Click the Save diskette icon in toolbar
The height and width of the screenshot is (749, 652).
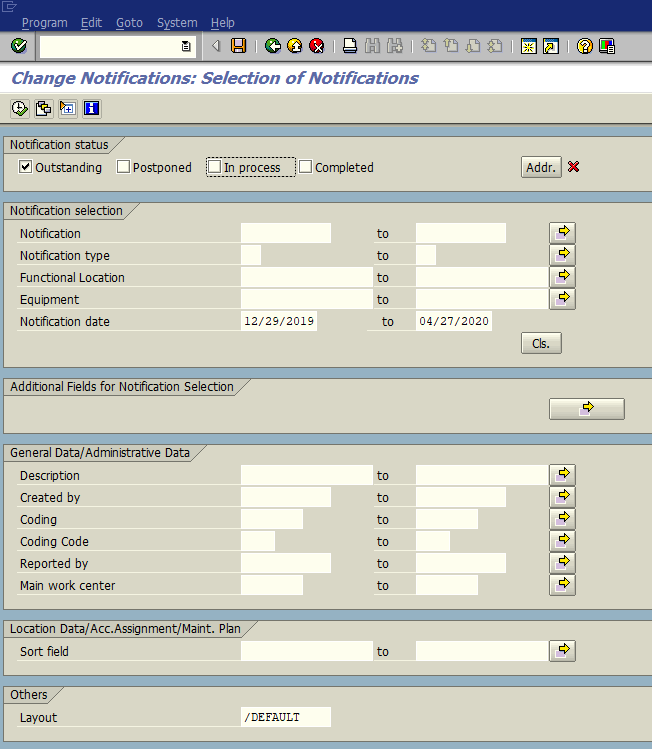[238, 46]
